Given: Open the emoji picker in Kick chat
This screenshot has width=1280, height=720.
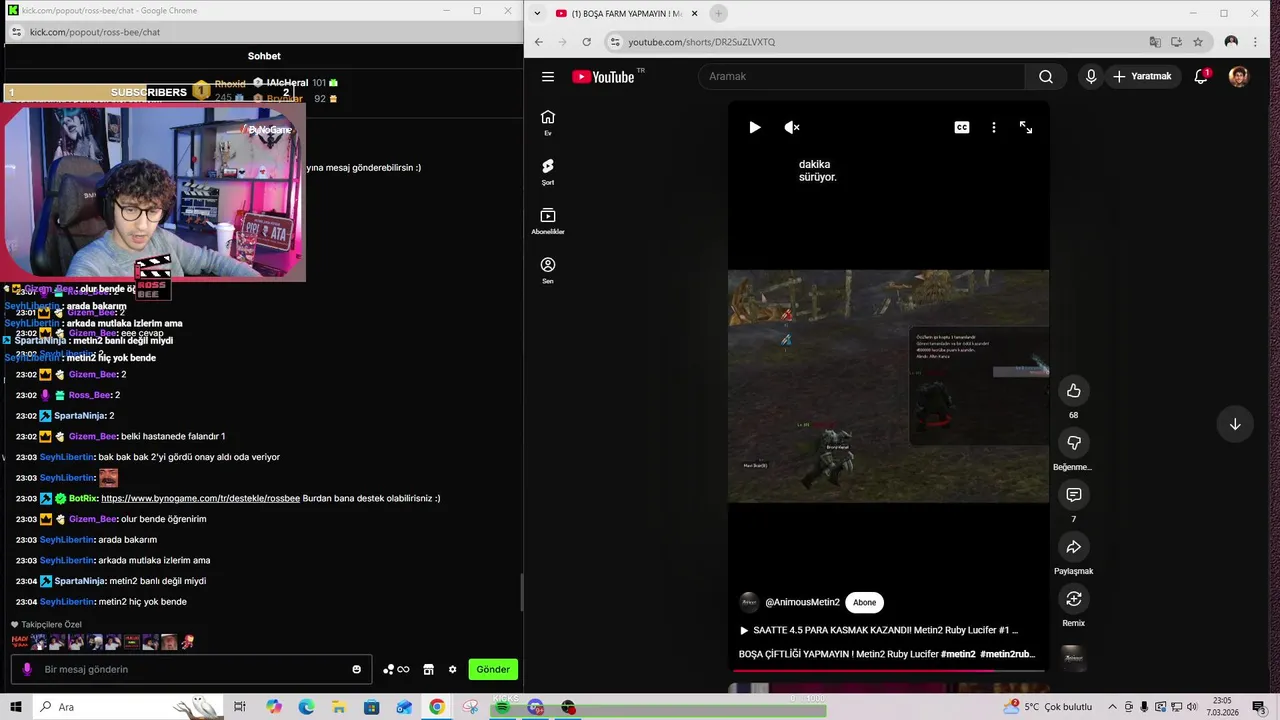Looking at the screenshot, I should click(356, 669).
